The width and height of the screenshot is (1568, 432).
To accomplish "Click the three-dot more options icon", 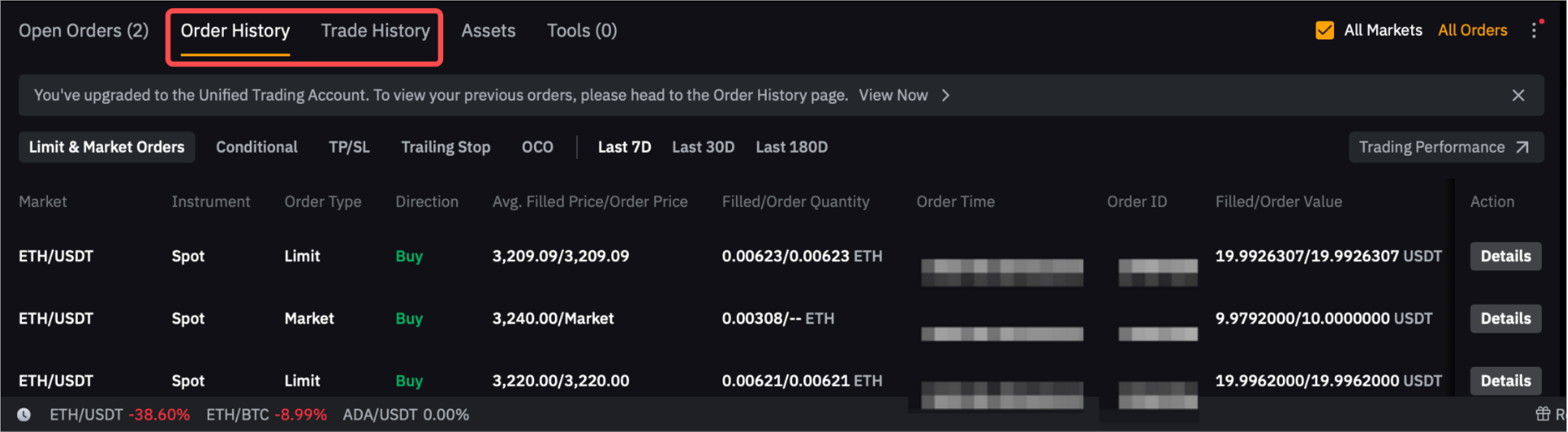I will tap(1534, 31).
